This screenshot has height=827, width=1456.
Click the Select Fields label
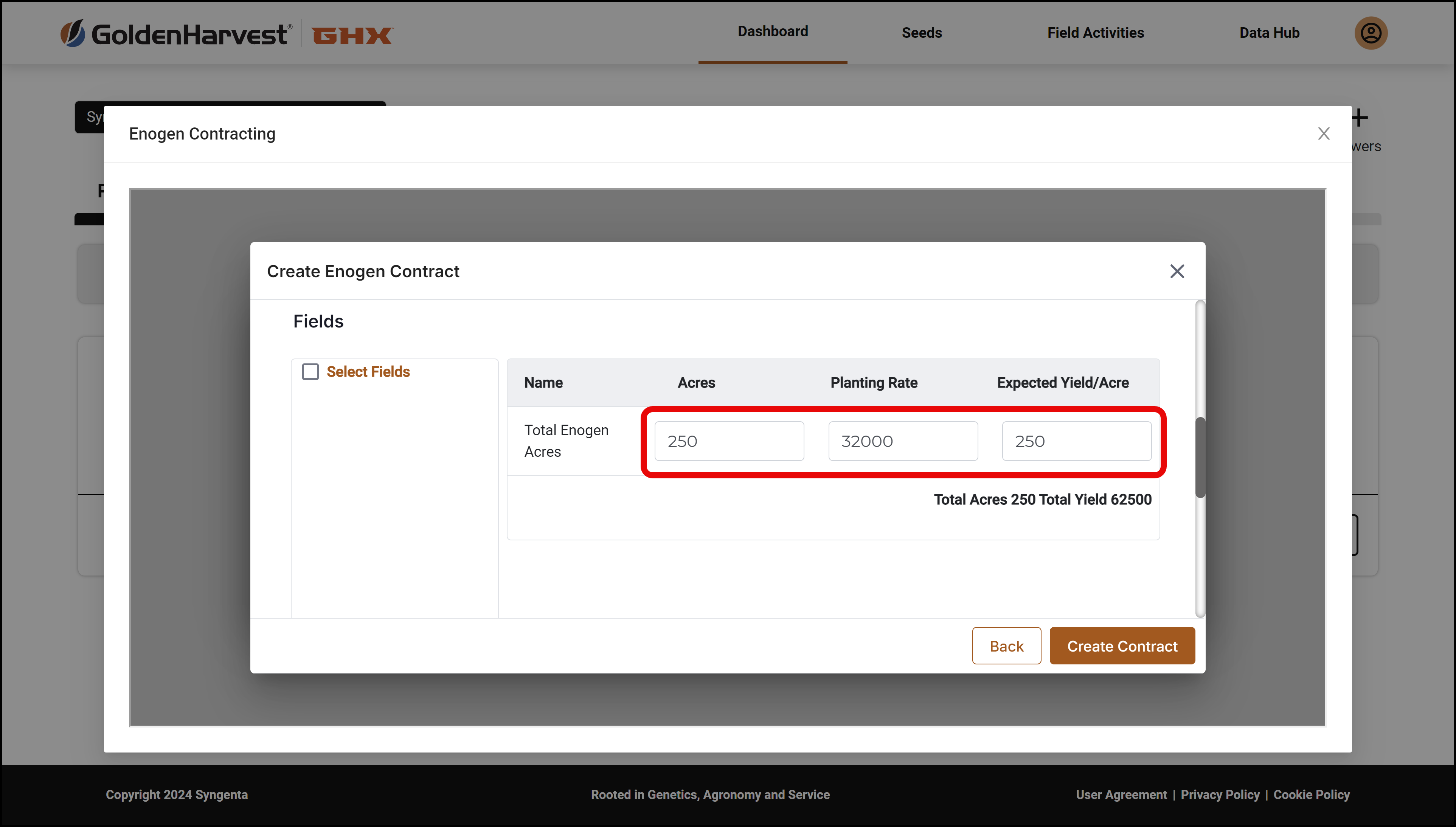[368, 371]
